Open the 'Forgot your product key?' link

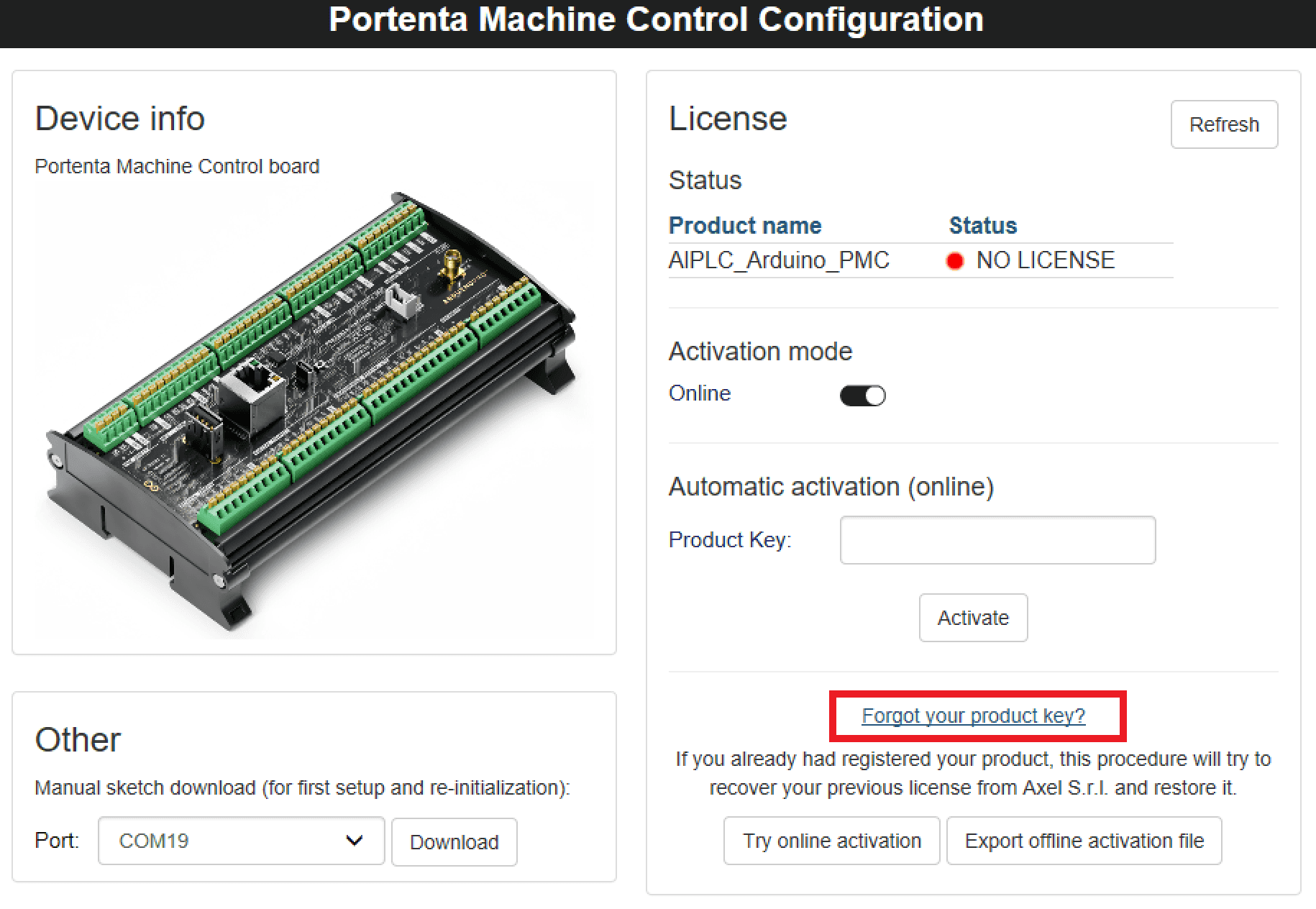[973, 716]
